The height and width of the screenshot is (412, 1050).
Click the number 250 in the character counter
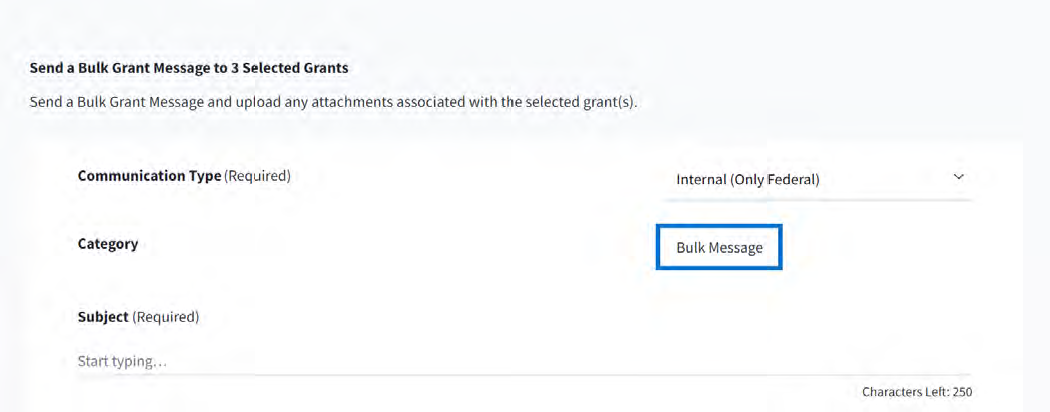coord(962,392)
